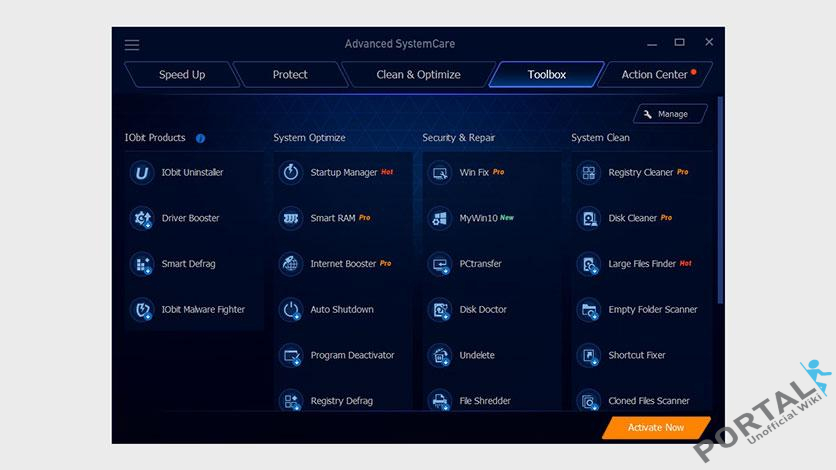
Task: Click the Program Deactivator icon
Action: [291, 355]
